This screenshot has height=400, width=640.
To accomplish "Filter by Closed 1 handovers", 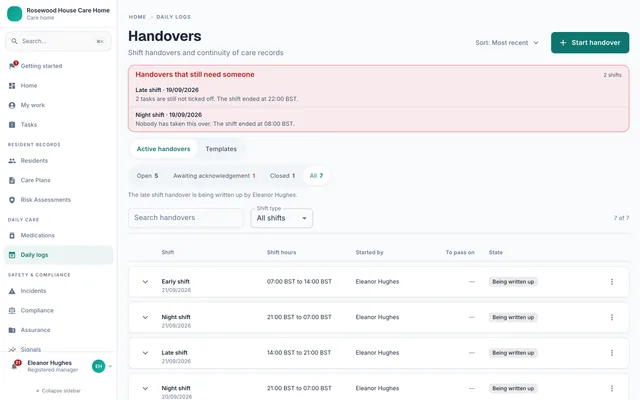I will point(282,176).
